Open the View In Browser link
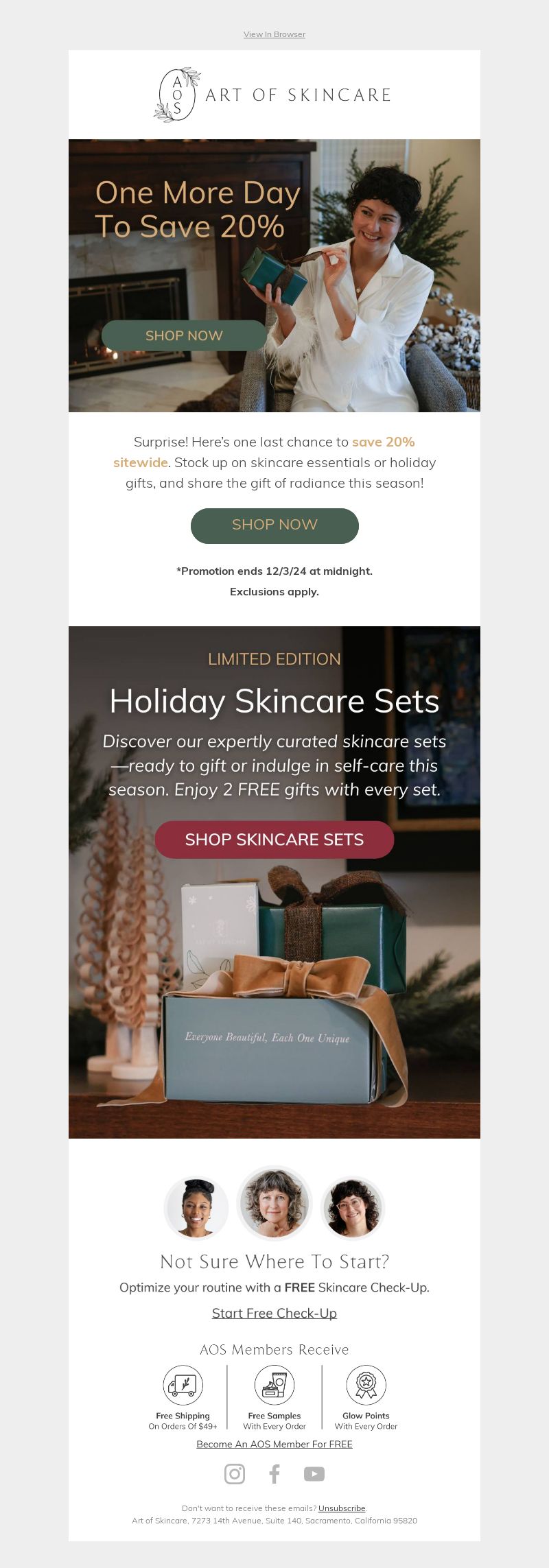 [274, 34]
